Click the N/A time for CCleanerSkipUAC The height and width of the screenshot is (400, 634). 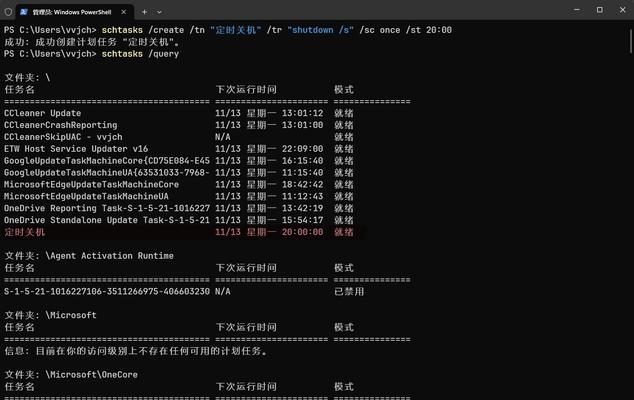click(223, 137)
